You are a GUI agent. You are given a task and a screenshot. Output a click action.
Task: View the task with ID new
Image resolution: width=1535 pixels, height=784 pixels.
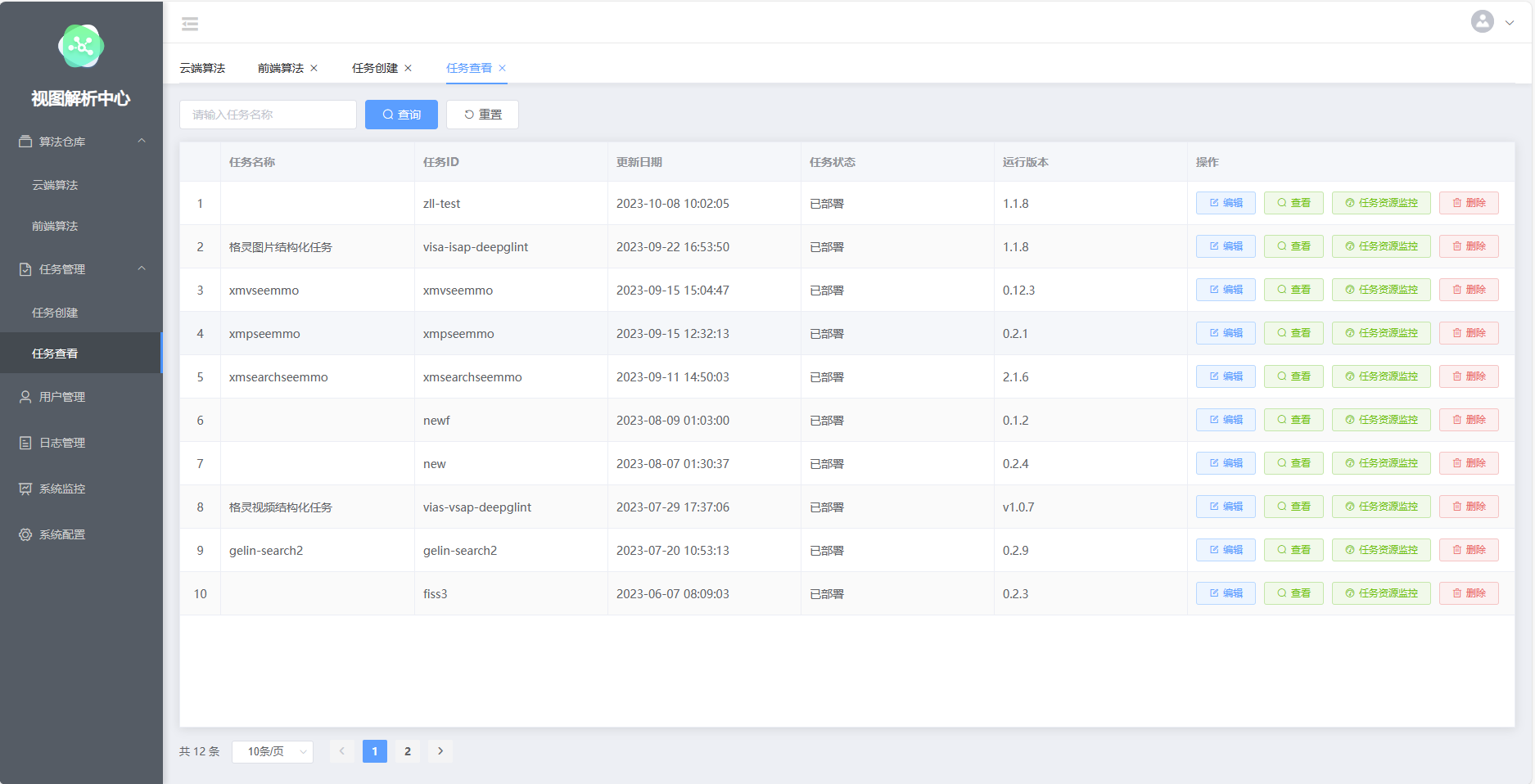click(x=1293, y=463)
